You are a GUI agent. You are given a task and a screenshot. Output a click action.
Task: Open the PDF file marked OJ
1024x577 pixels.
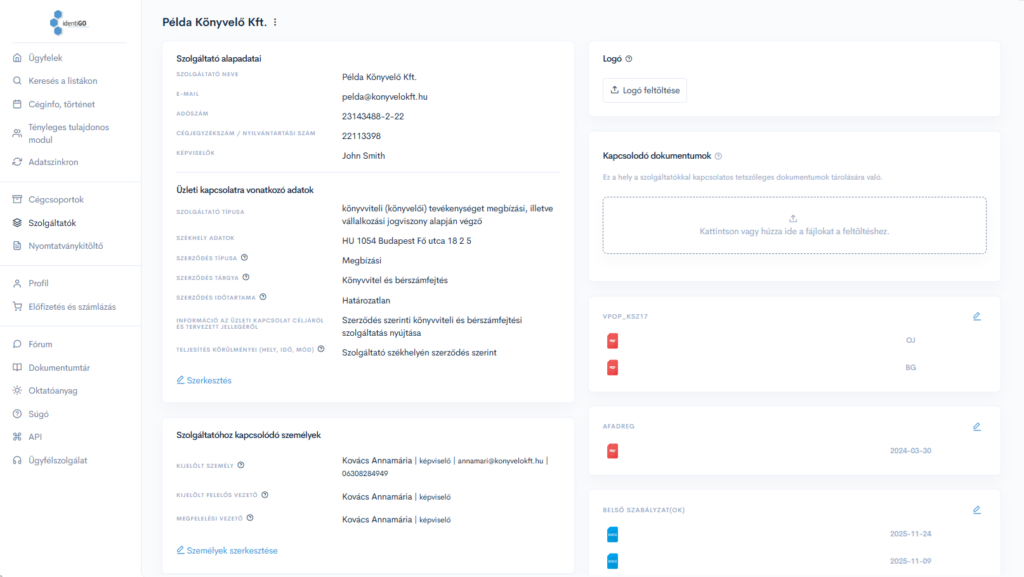tap(613, 341)
